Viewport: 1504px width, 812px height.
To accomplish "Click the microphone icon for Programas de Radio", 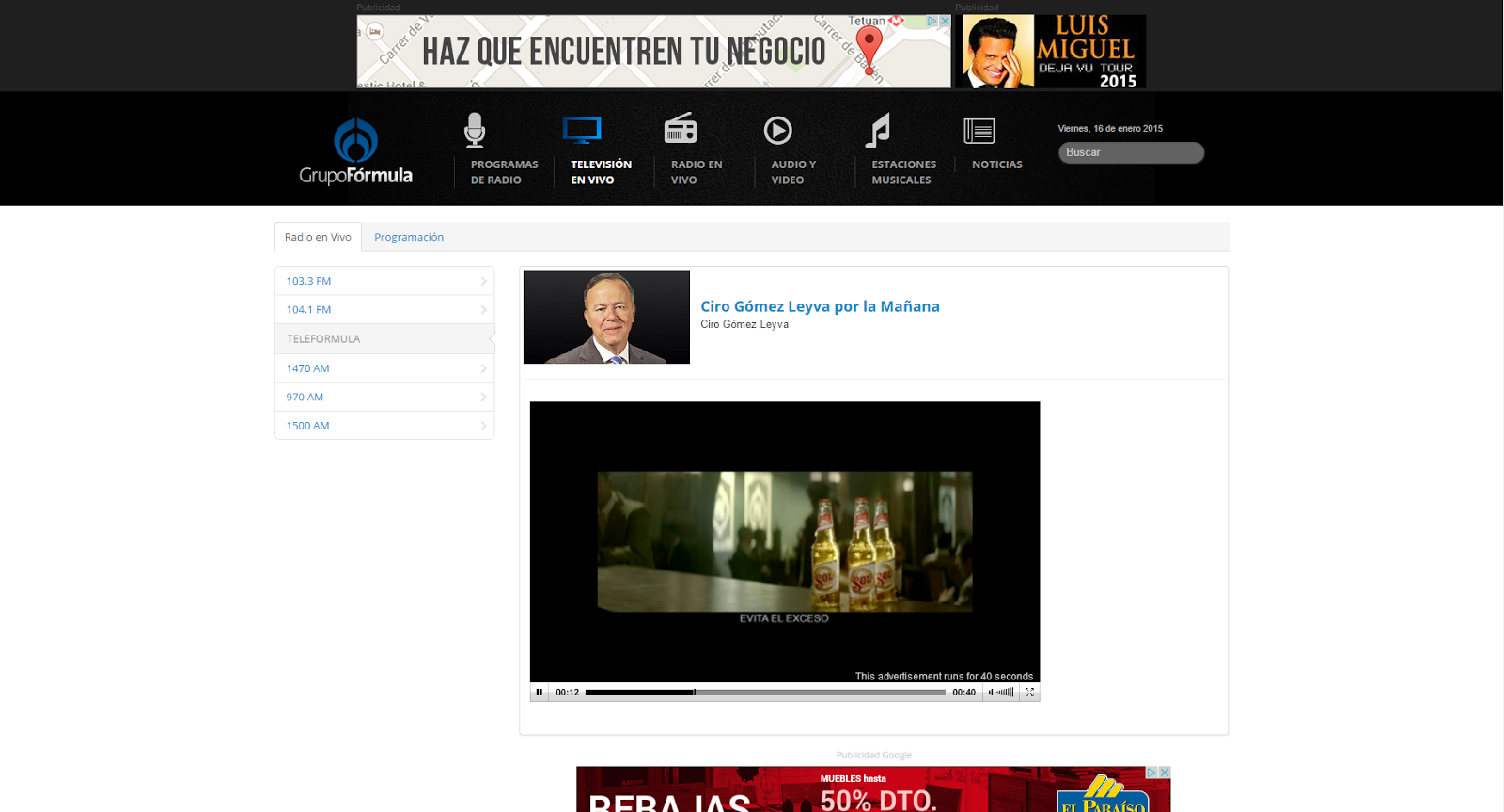I will [475, 131].
